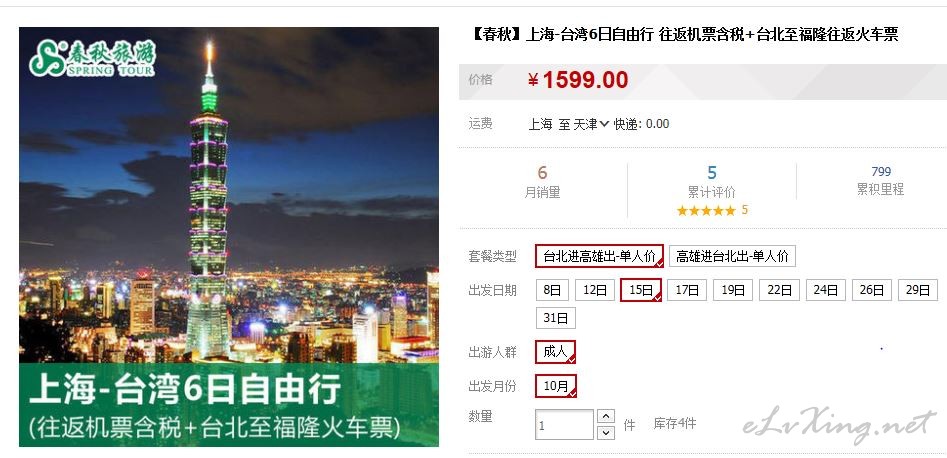Screen dimensions: 947x458
Task: Choose departure date 15日
Action: [641, 290]
